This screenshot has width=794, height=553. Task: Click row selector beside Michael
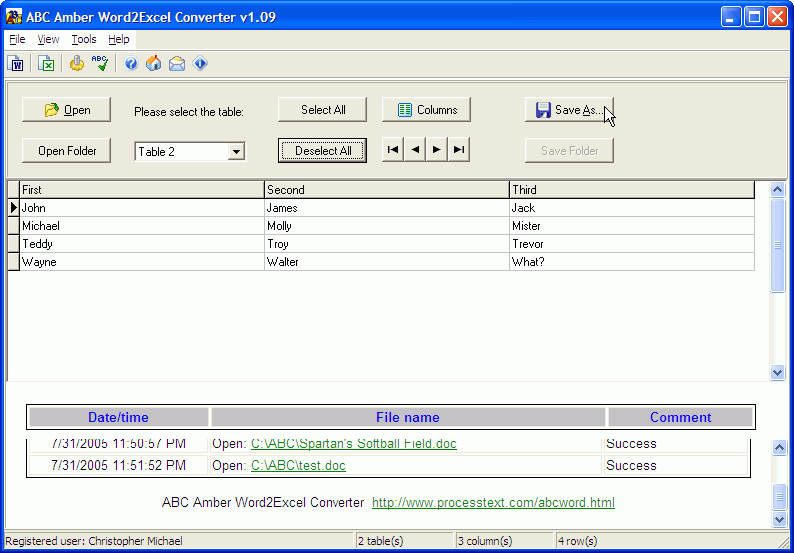14,226
